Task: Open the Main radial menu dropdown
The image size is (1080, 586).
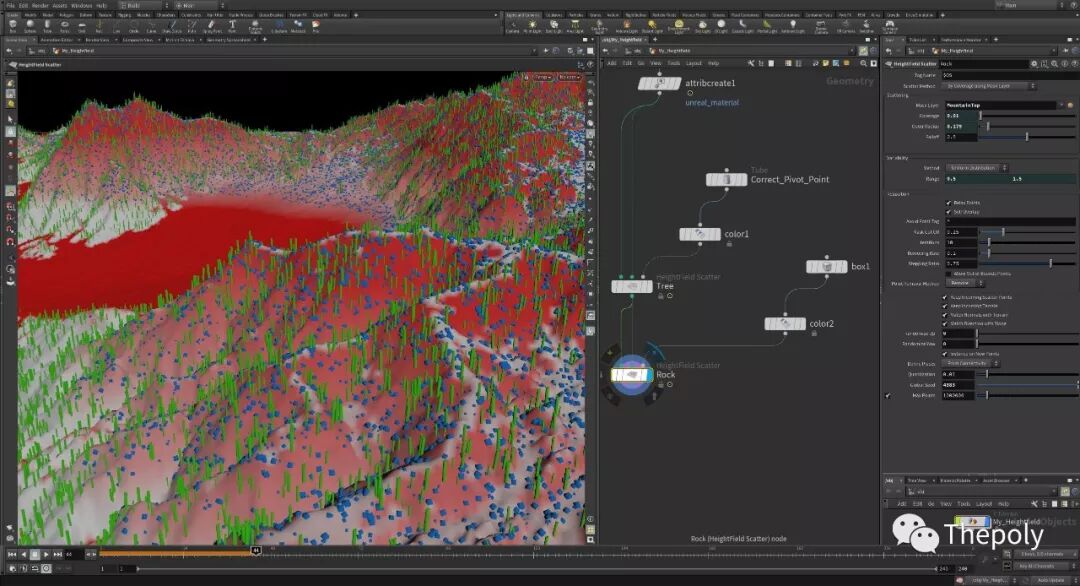Action: click(x=200, y=6)
